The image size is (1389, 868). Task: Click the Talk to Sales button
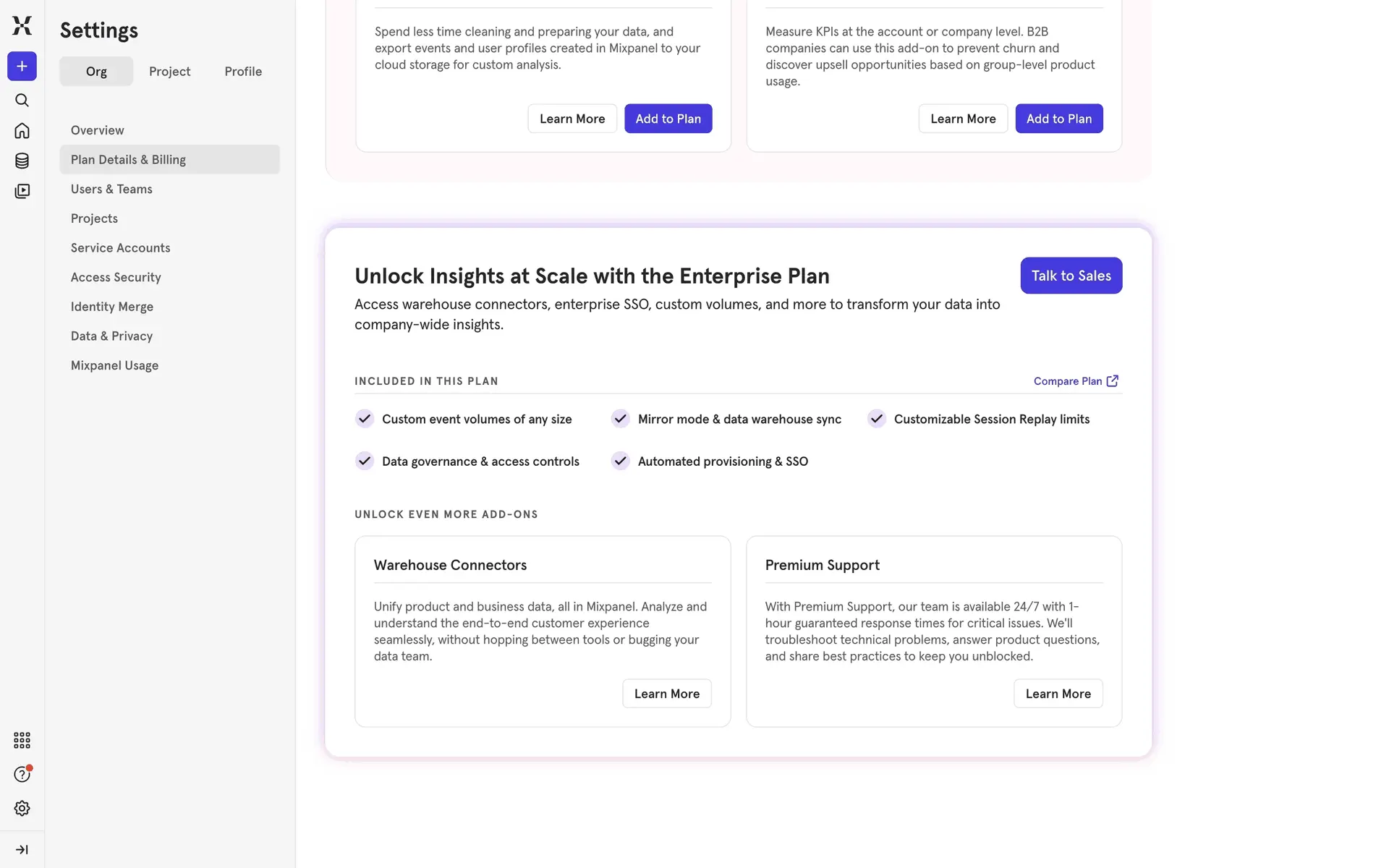pyautogui.click(x=1071, y=276)
